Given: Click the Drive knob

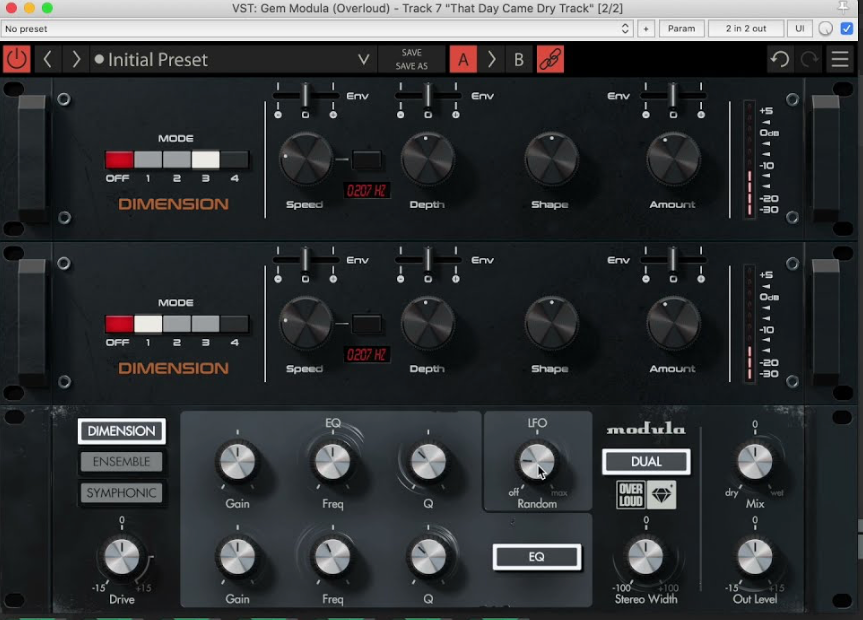Looking at the screenshot, I should coord(122,557).
